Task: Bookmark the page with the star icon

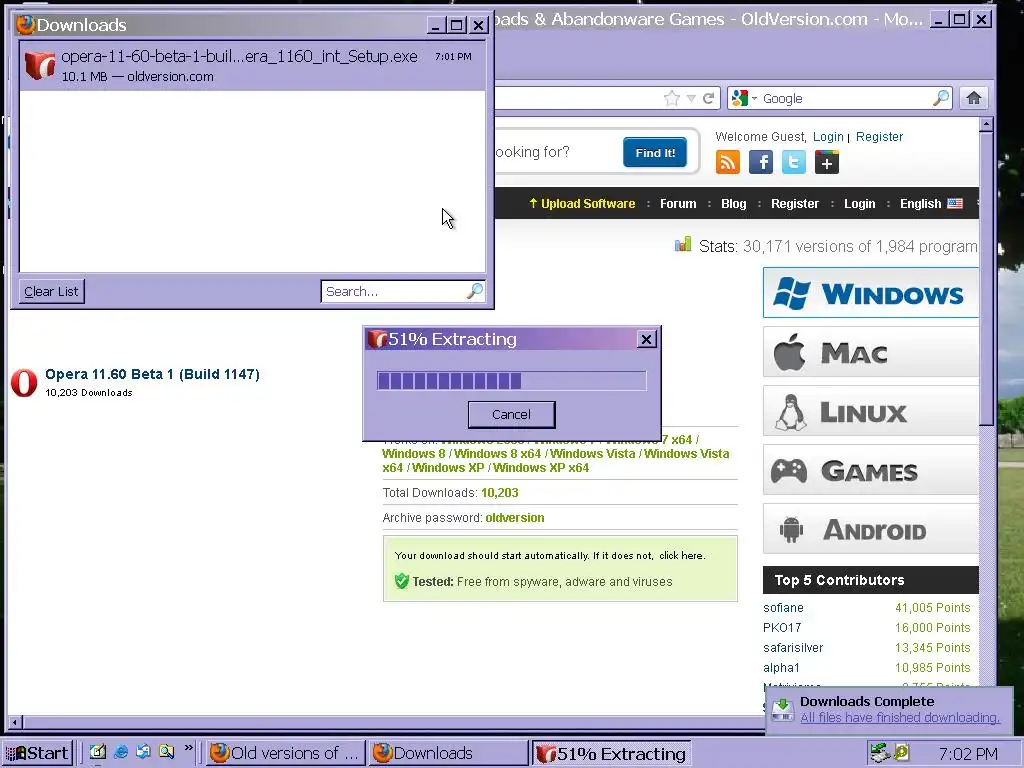Action: pyautogui.click(x=671, y=99)
